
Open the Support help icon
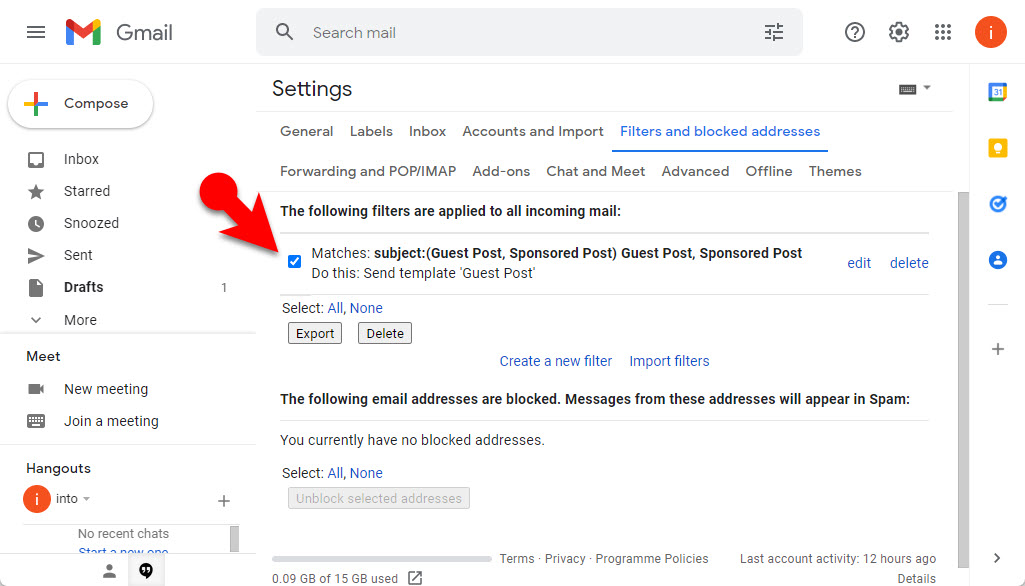[854, 32]
